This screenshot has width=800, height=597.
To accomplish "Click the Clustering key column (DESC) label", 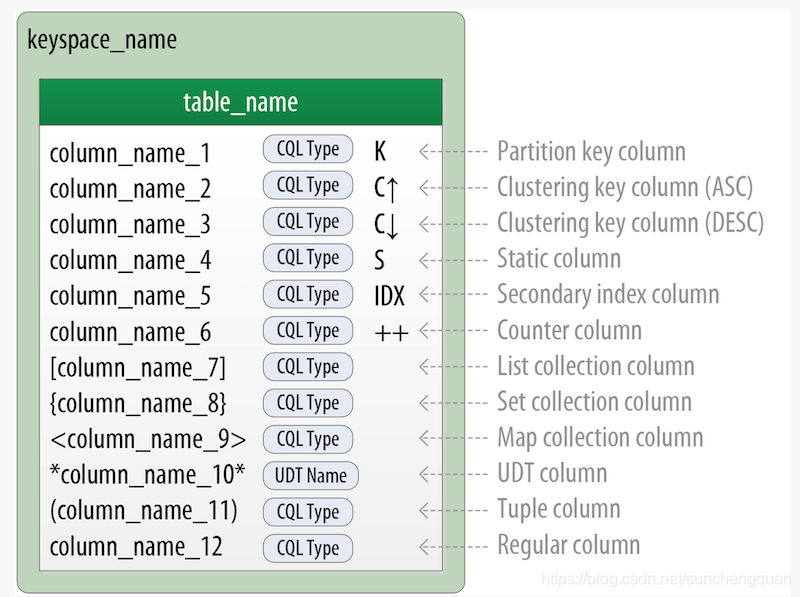I will click(x=631, y=223).
